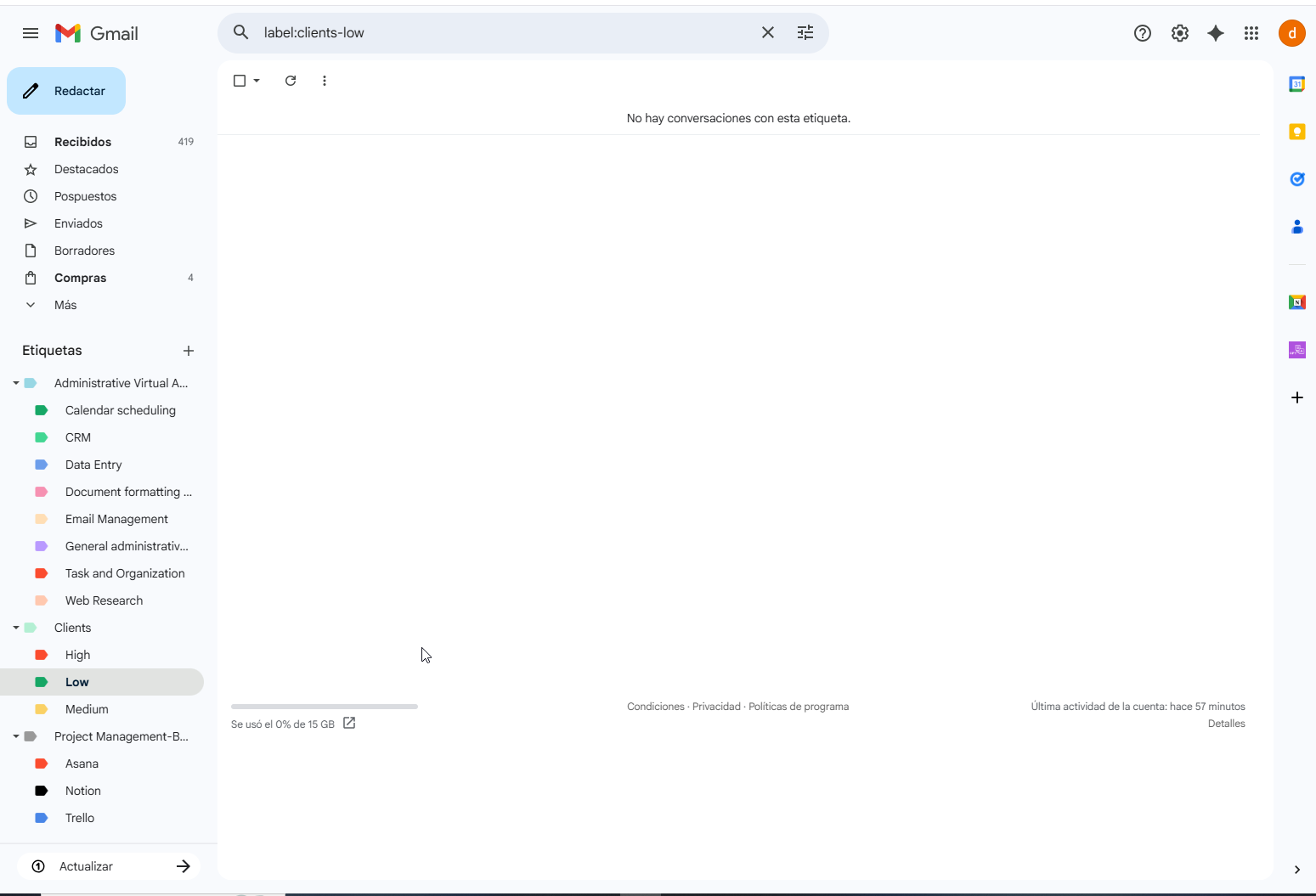This screenshot has height=896, width=1316.
Task: Click into the search mail field
Action: click(501, 32)
